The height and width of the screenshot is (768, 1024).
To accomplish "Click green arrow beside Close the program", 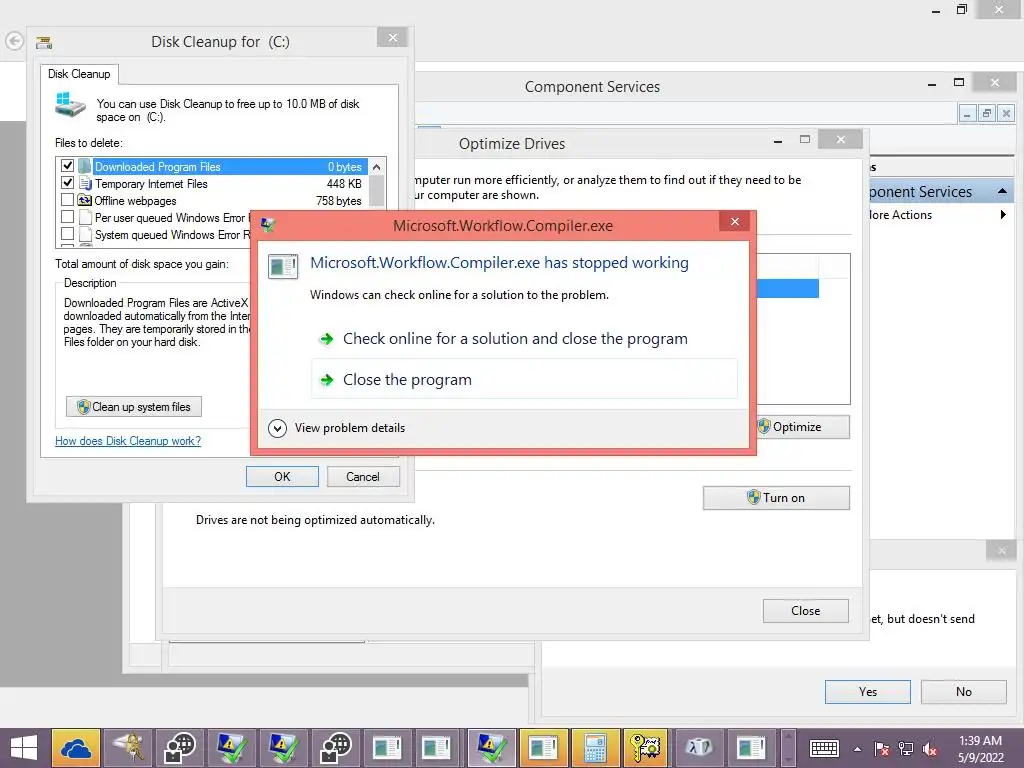I will pyautogui.click(x=327, y=379).
